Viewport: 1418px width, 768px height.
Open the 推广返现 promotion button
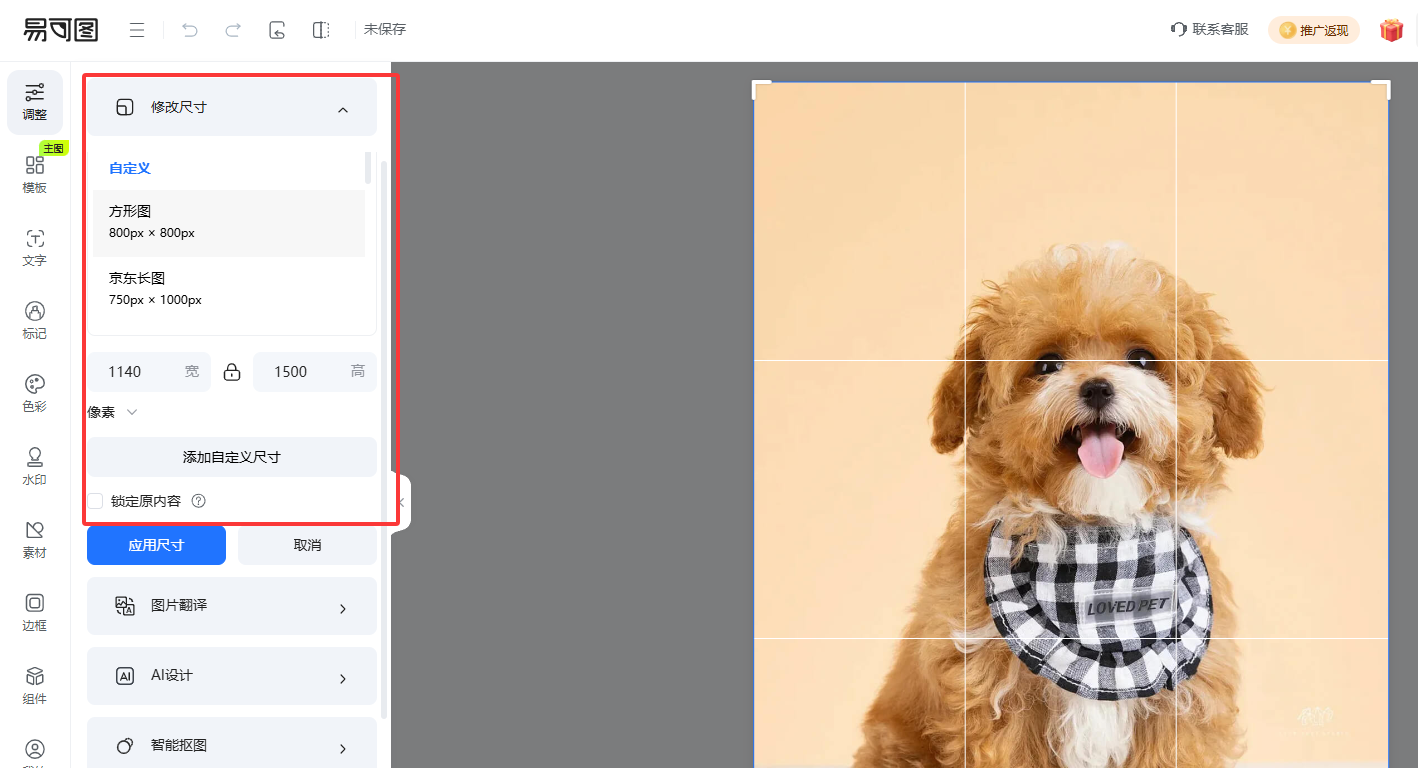coord(1314,30)
